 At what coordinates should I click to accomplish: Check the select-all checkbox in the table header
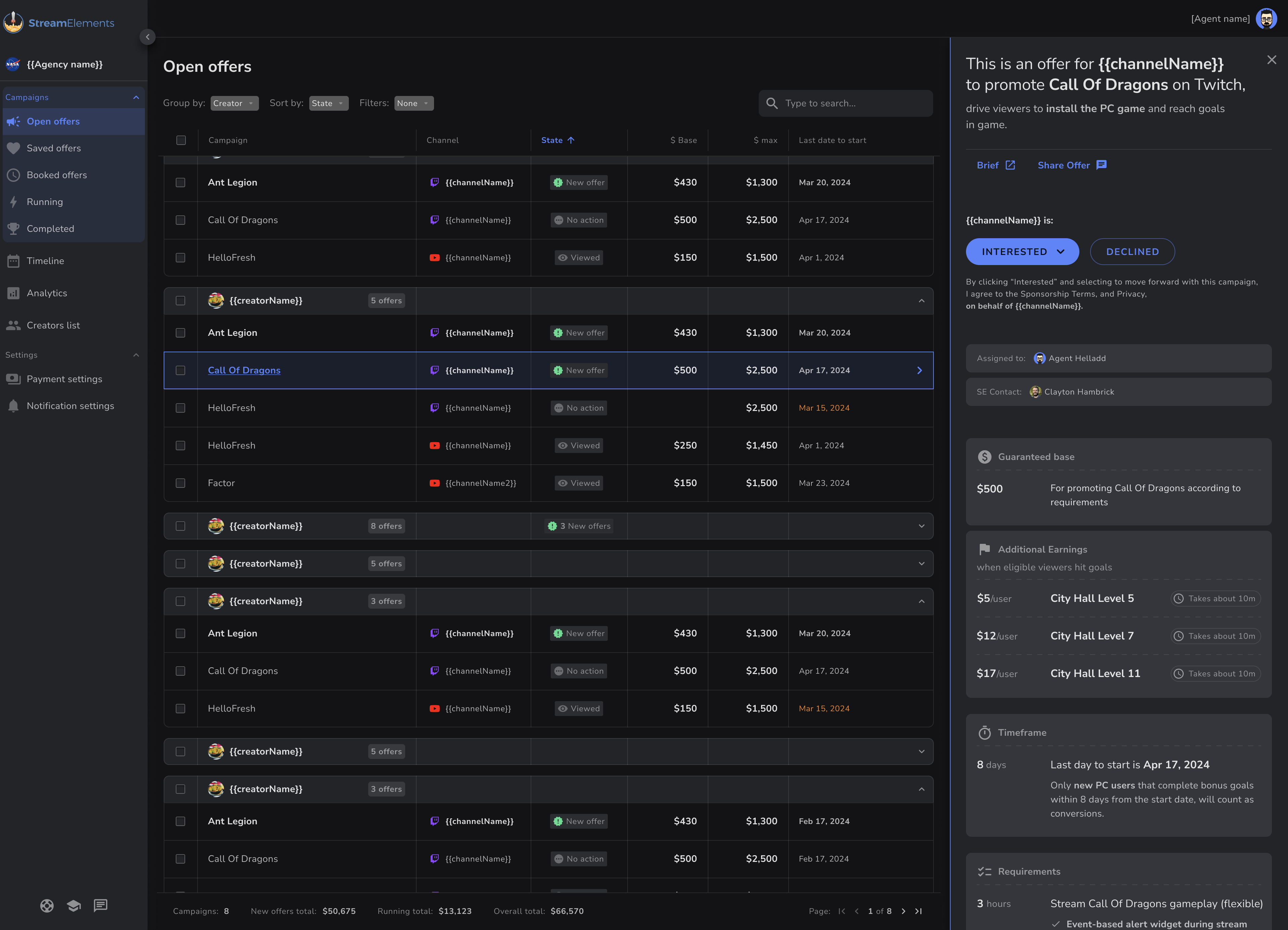[180, 140]
